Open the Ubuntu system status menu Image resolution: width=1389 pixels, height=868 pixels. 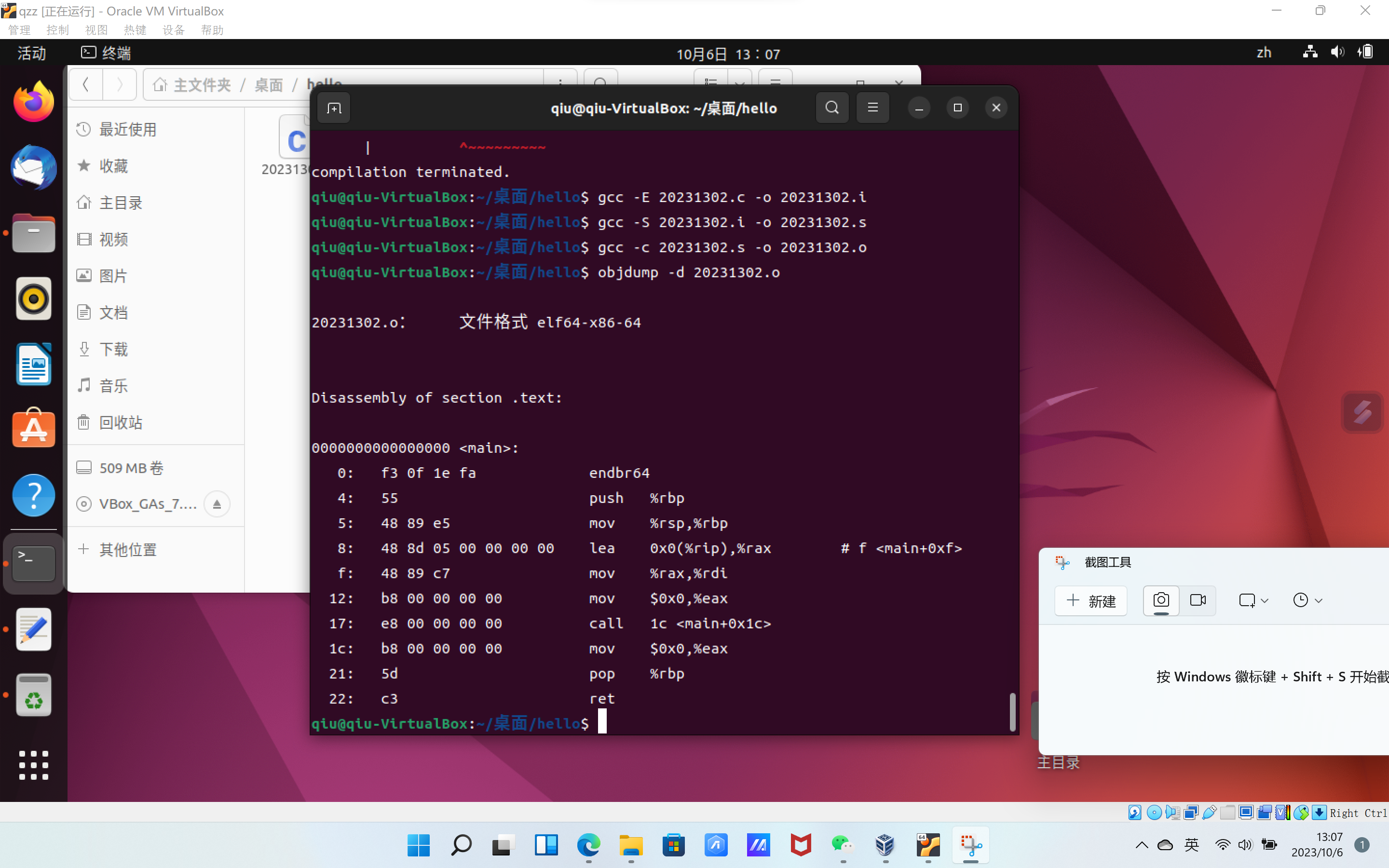(1337, 53)
